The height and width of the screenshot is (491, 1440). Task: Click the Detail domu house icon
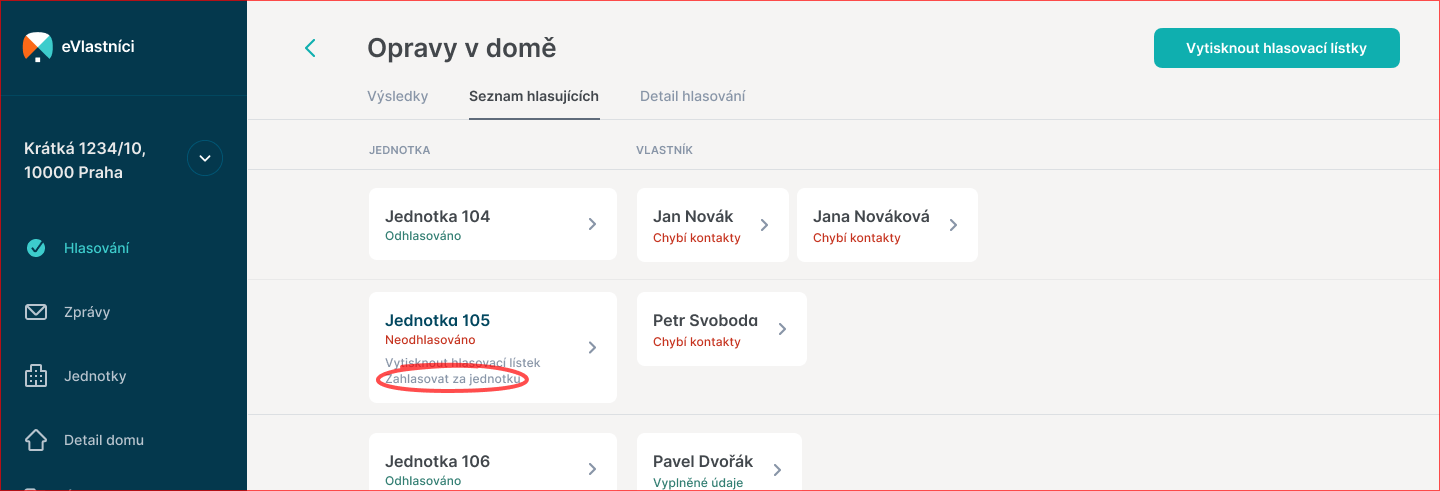tap(36, 440)
